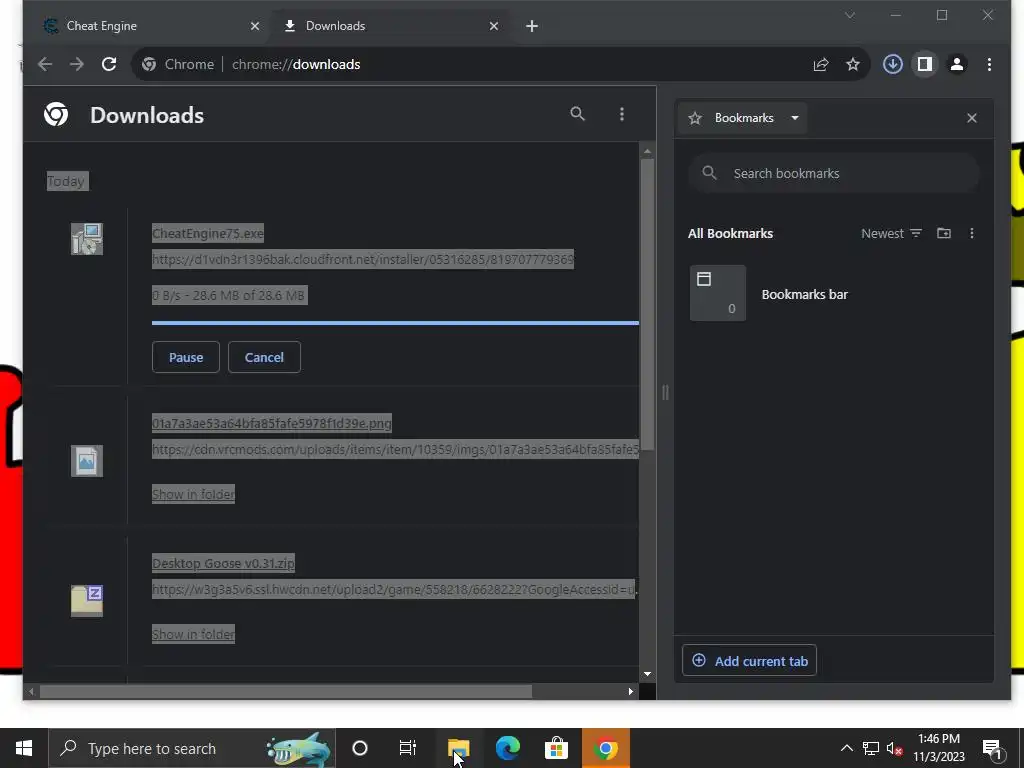
Task: Click the browser back arrow
Action: 45,64
